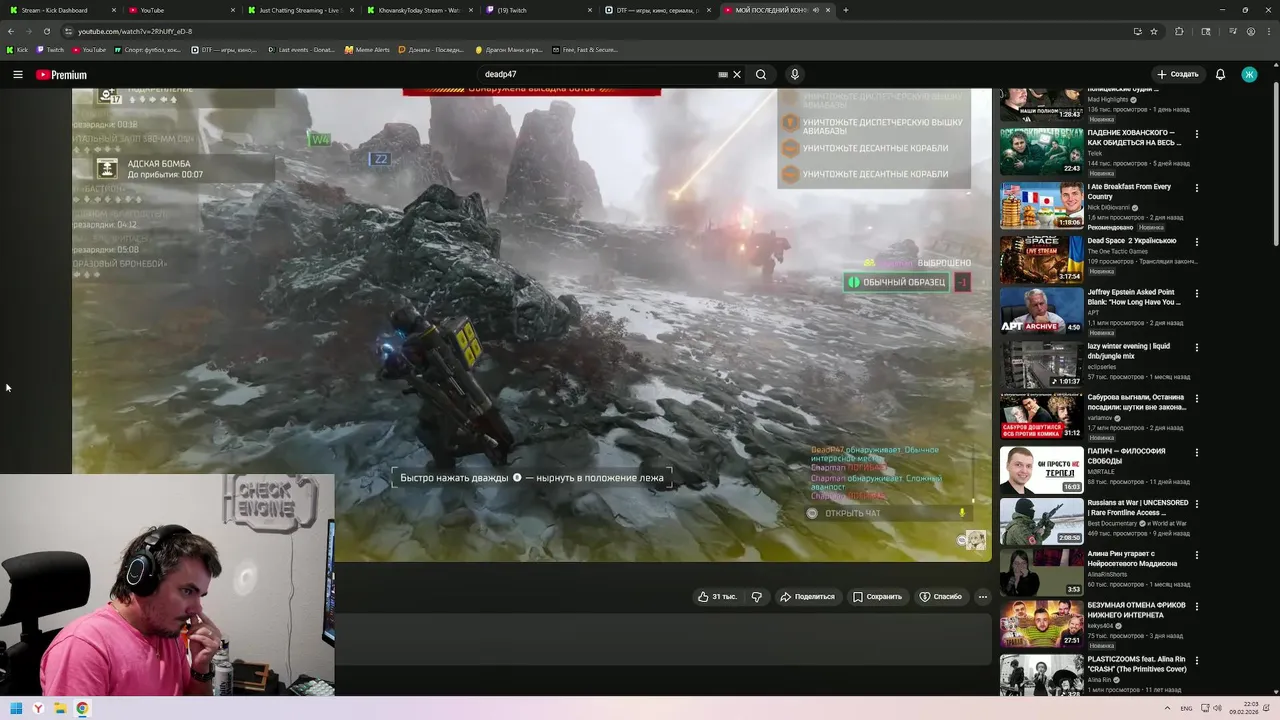The width and height of the screenshot is (1280, 720).
Task: Click the 'Сохранить' save button
Action: tap(877, 597)
